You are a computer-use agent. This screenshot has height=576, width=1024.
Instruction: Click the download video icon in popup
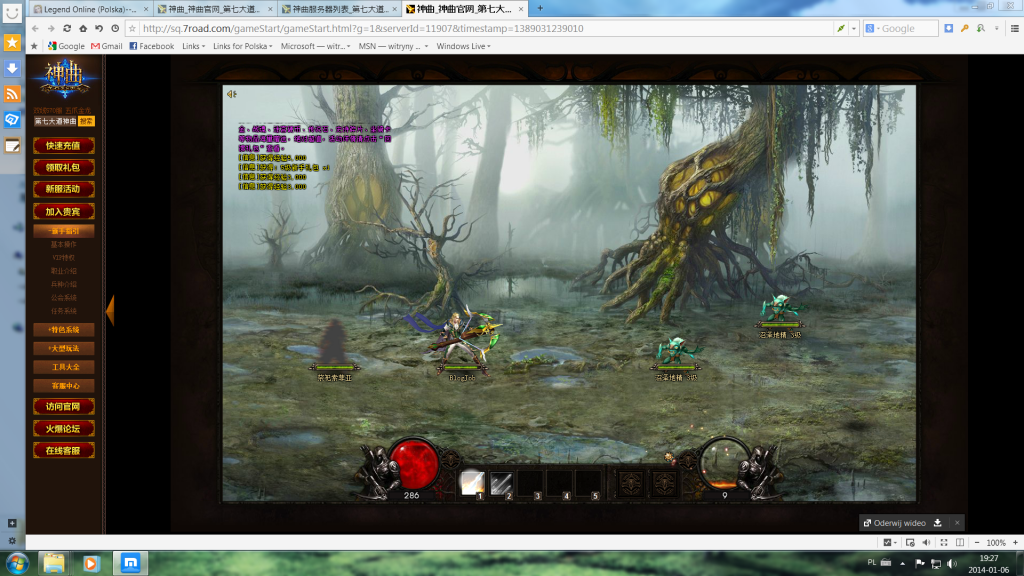click(x=938, y=522)
